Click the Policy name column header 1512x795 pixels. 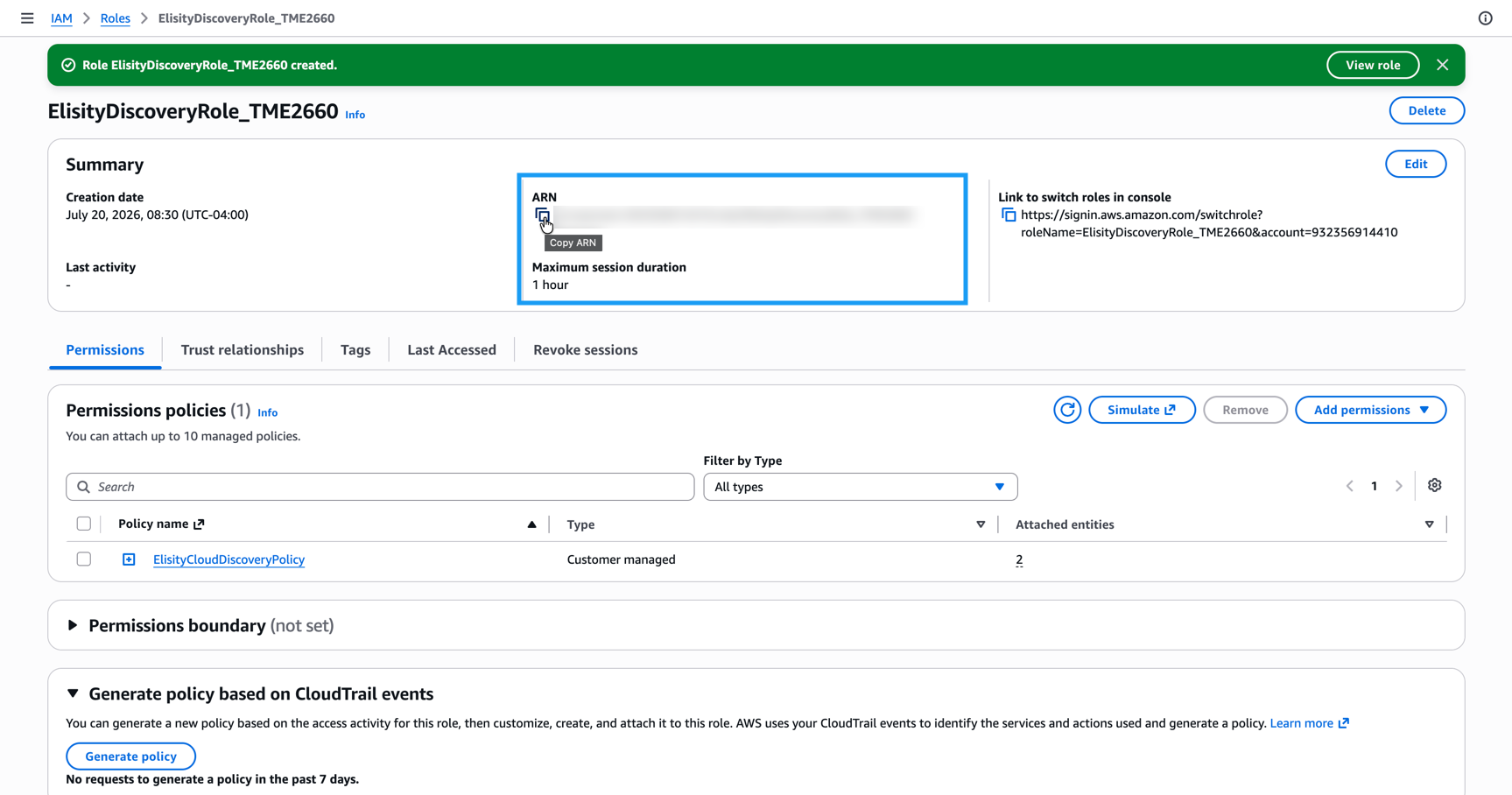(161, 524)
